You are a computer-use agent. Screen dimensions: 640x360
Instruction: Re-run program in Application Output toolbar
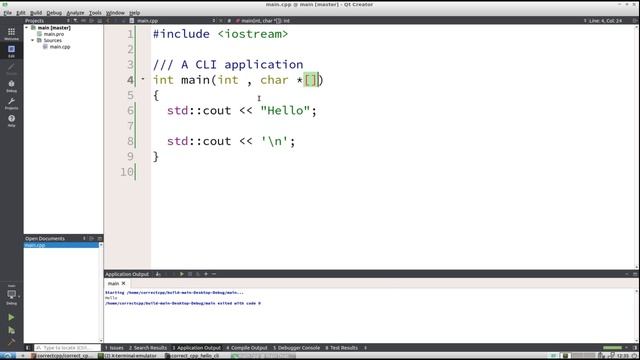(182, 274)
